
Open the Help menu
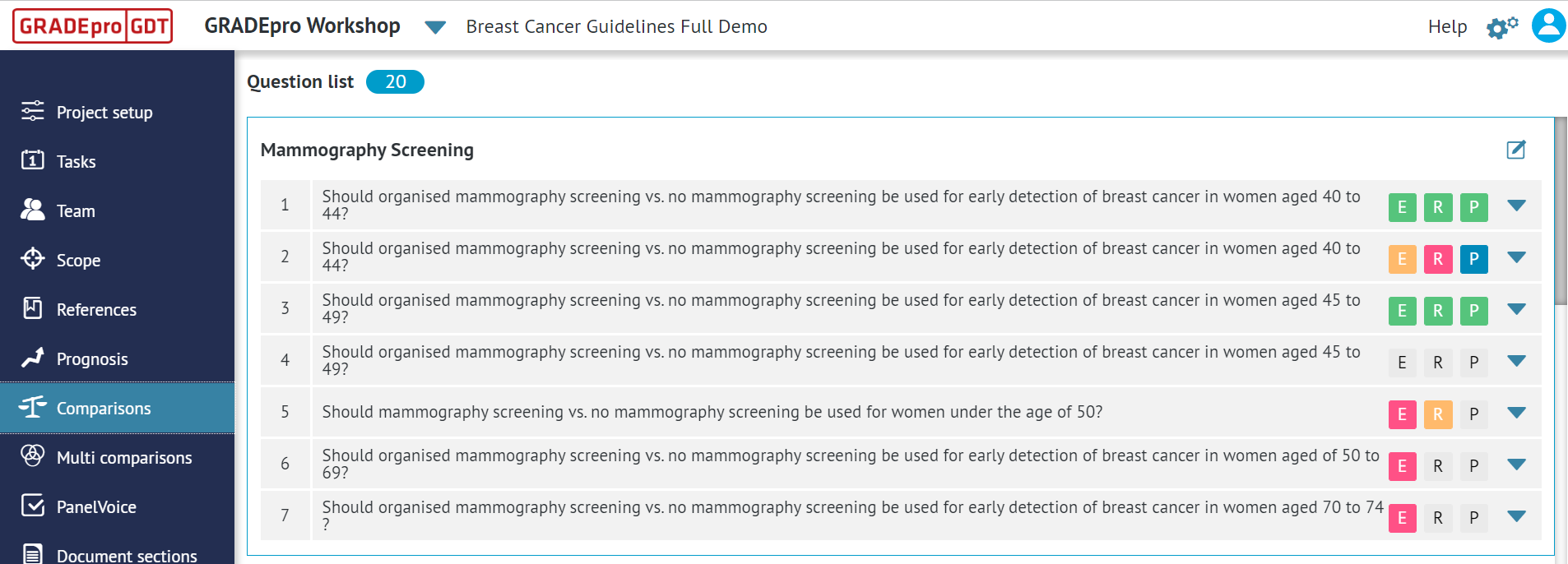[1446, 25]
